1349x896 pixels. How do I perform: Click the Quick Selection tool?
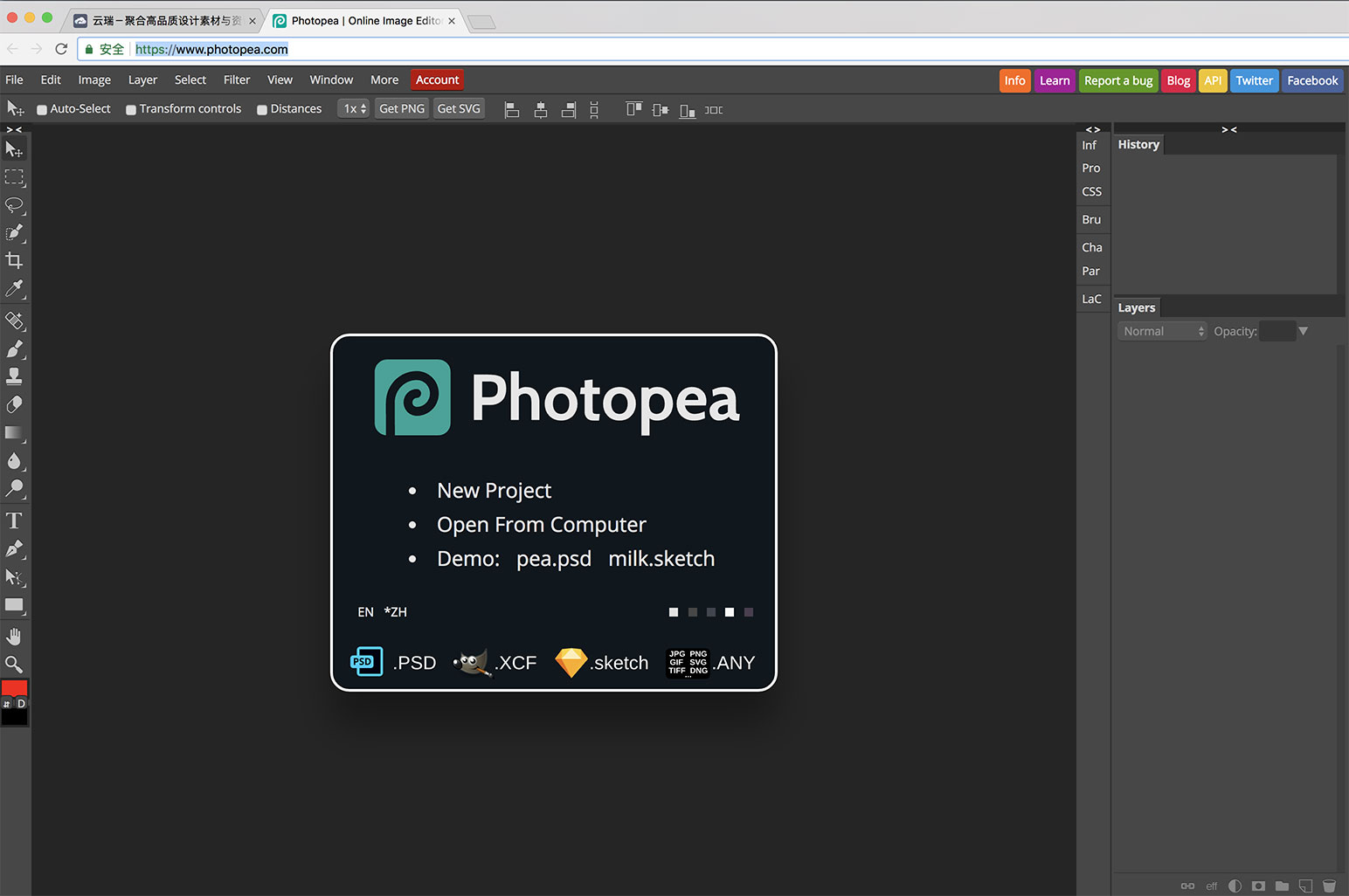coord(14,233)
